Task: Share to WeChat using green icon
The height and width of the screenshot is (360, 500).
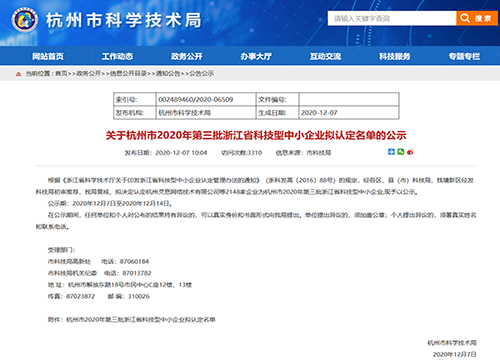Action: [401, 152]
